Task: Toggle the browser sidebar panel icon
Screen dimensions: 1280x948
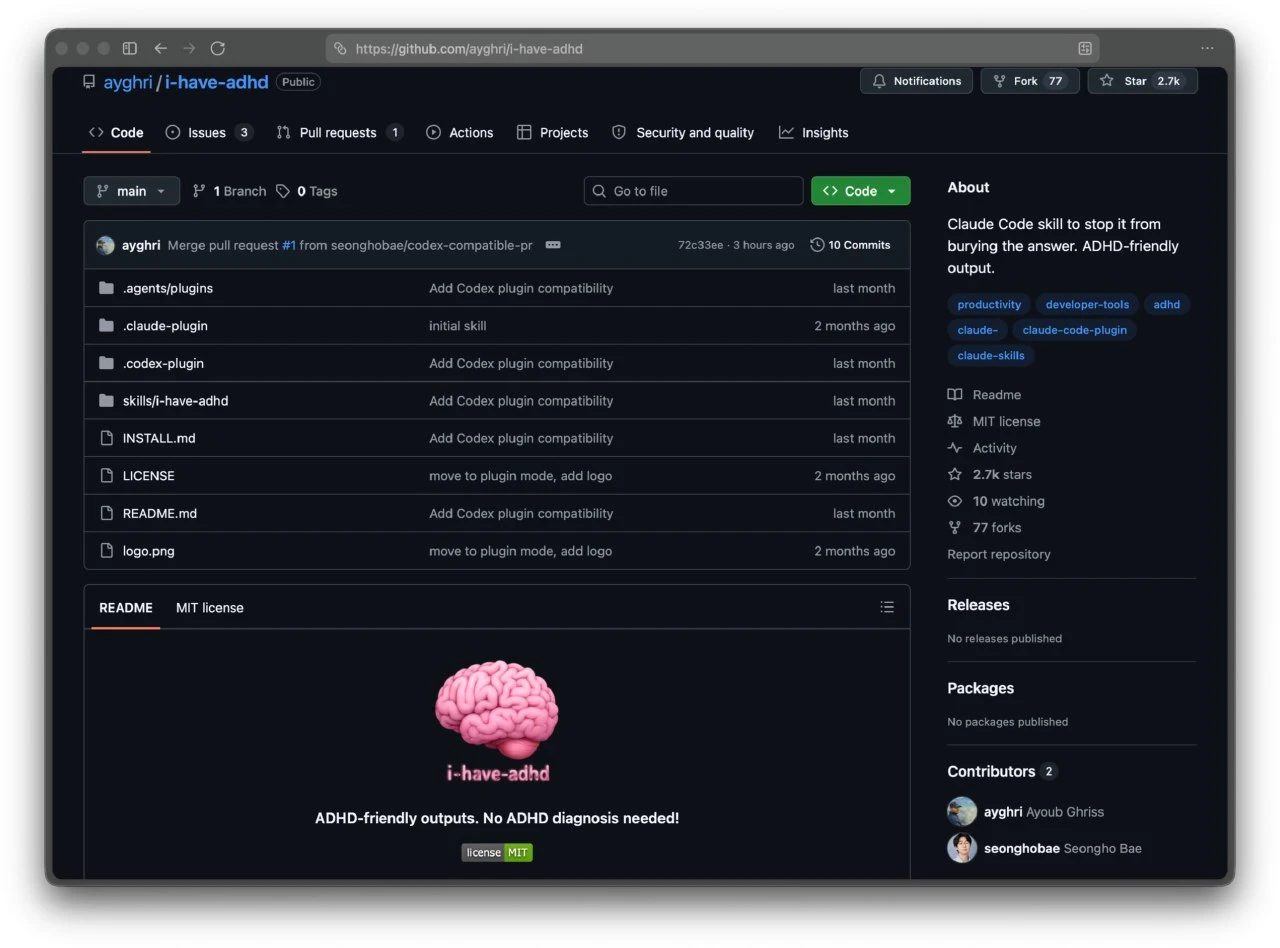Action: (130, 48)
